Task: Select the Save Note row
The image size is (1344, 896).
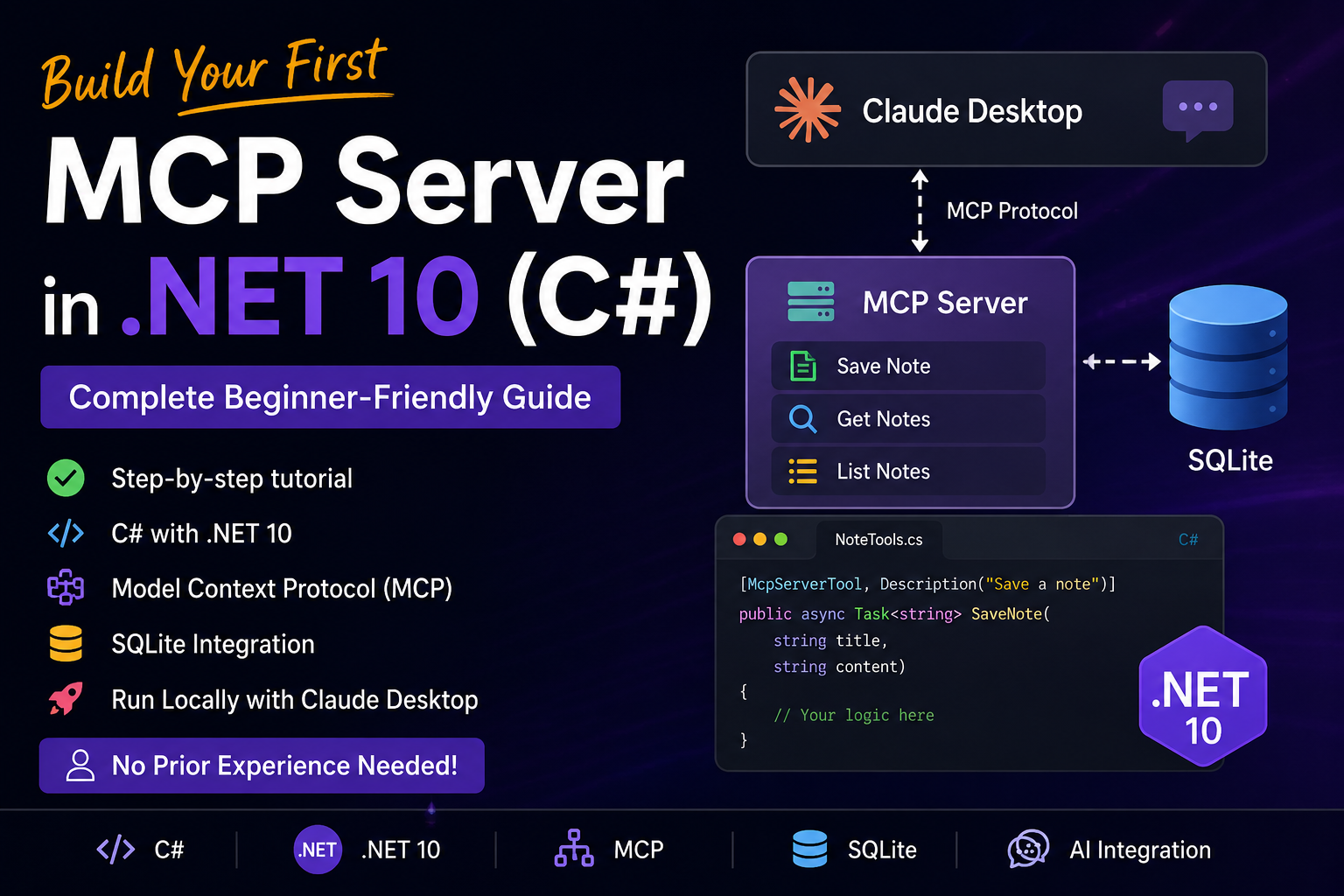Action: 908,366
